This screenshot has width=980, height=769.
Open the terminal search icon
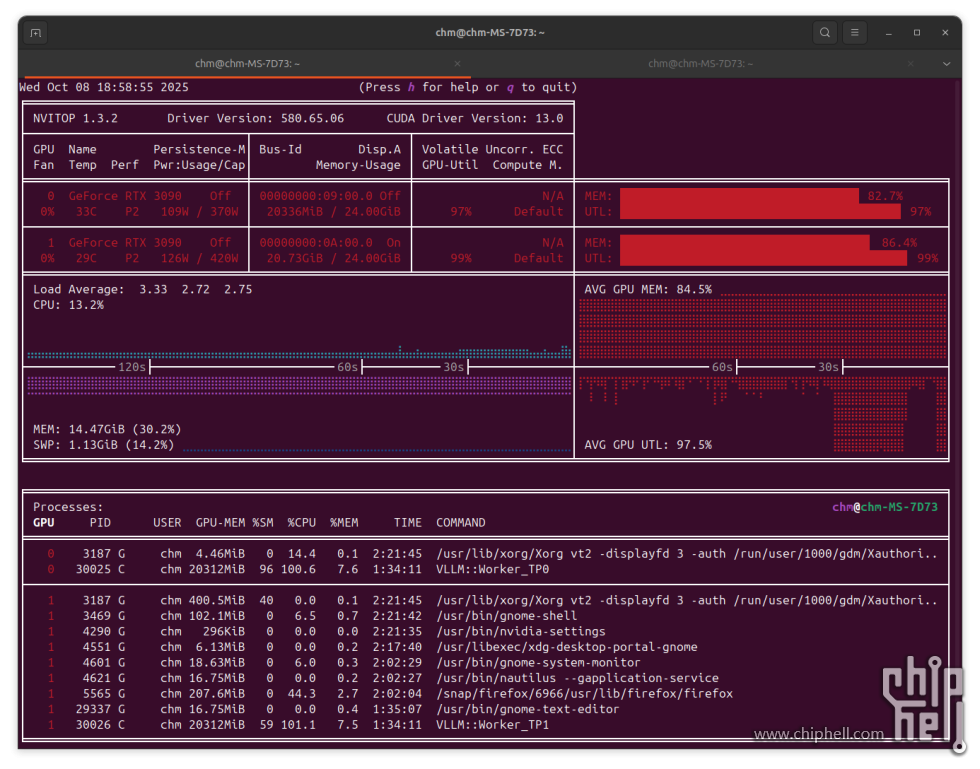[x=825, y=33]
